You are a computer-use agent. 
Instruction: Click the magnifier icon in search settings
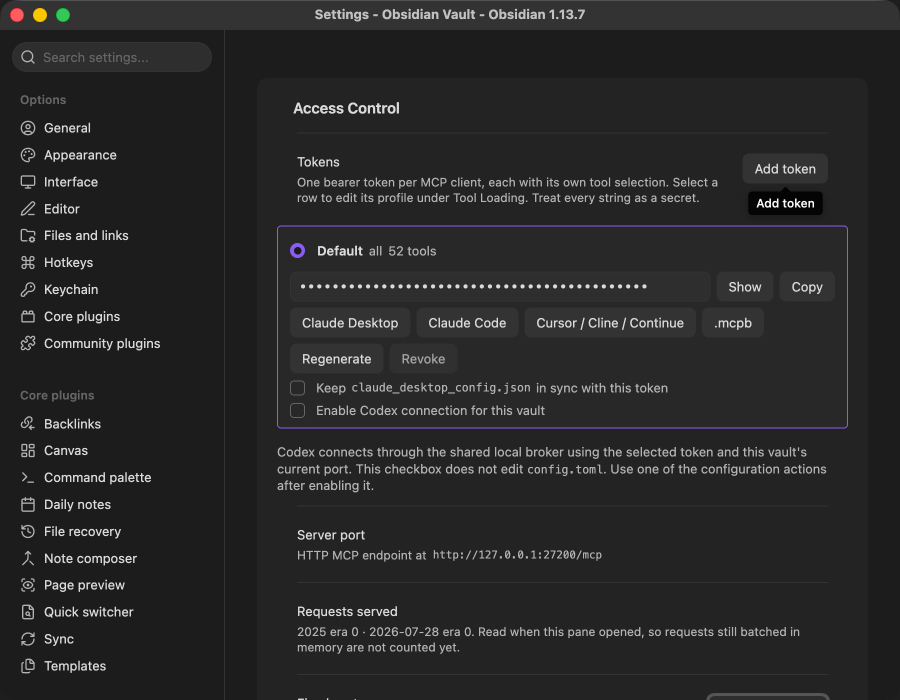tap(28, 57)
